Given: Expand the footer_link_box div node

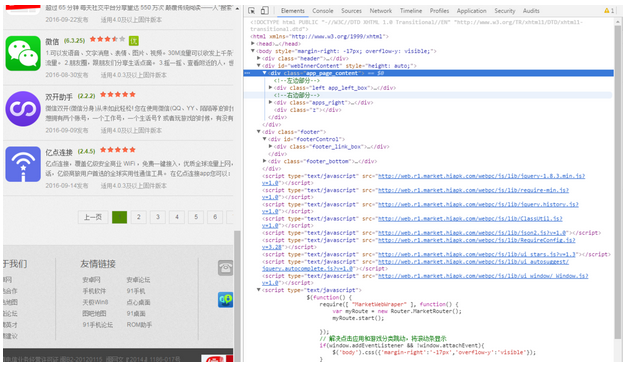Looking at the screenshot, I should (x=271, y=147).
